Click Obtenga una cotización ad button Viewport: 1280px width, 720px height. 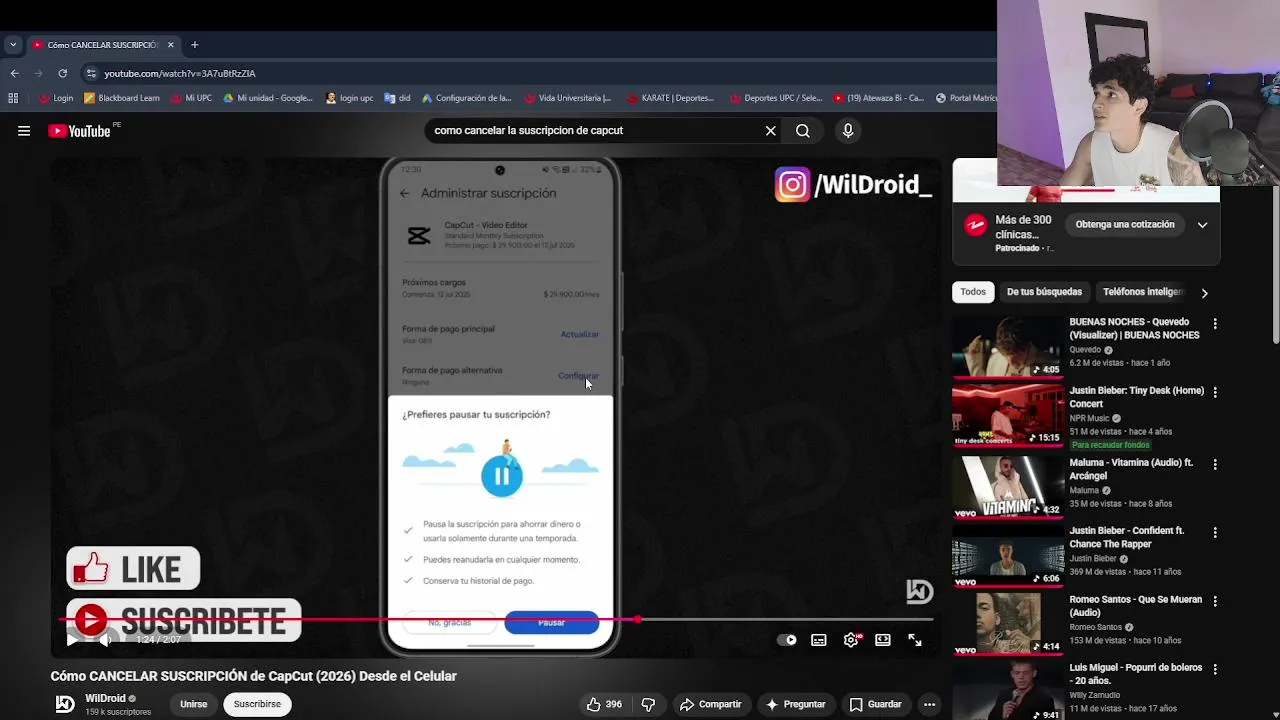[x=1125, y=224]
